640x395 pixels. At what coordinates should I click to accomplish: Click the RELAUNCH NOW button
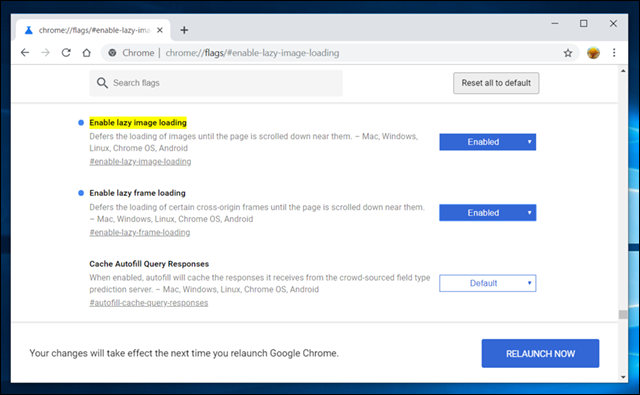(x=540, y=353)
